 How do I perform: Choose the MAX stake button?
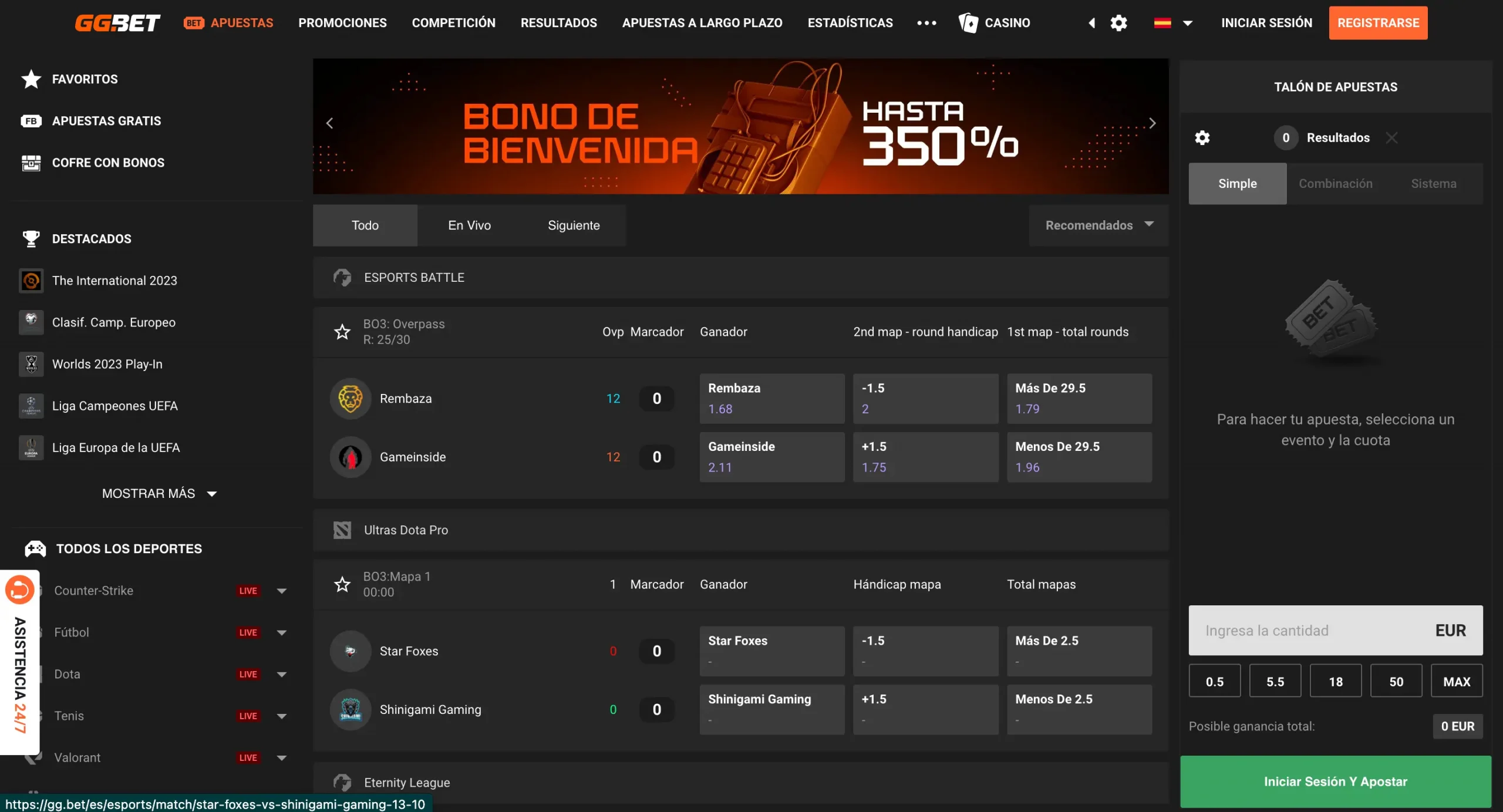pos(1457,681)
